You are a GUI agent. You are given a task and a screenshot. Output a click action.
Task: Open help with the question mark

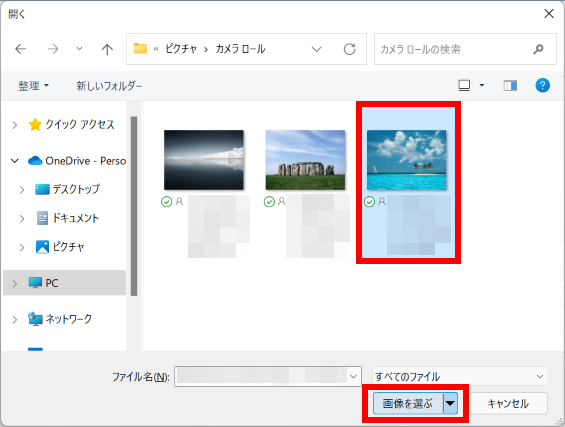[542, 85]
